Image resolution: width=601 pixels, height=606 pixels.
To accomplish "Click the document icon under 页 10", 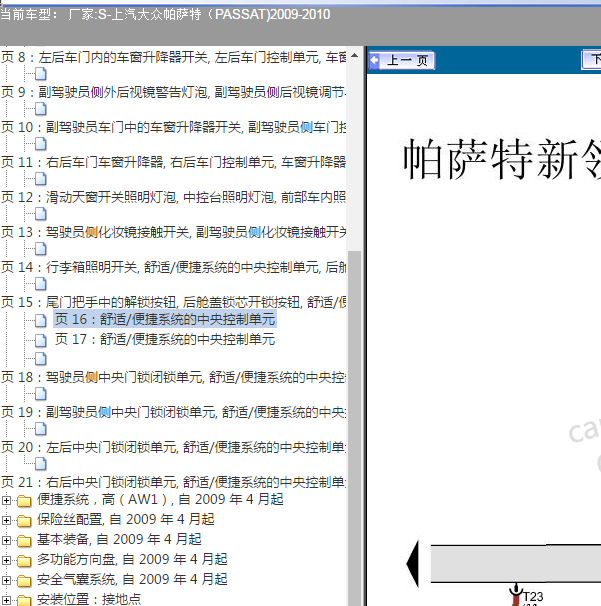I will click(41, 144).
